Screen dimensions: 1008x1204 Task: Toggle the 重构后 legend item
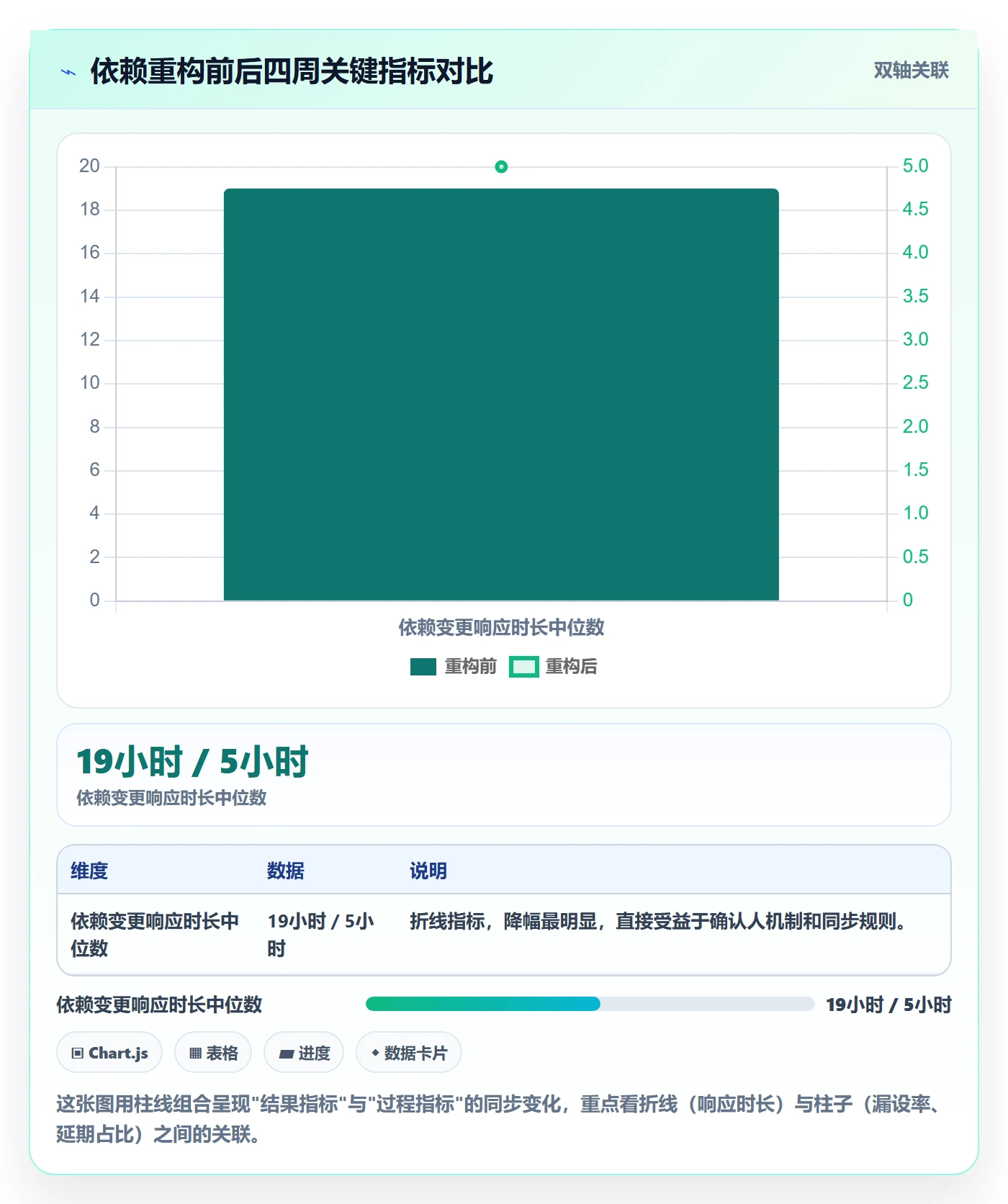point(553,667)
